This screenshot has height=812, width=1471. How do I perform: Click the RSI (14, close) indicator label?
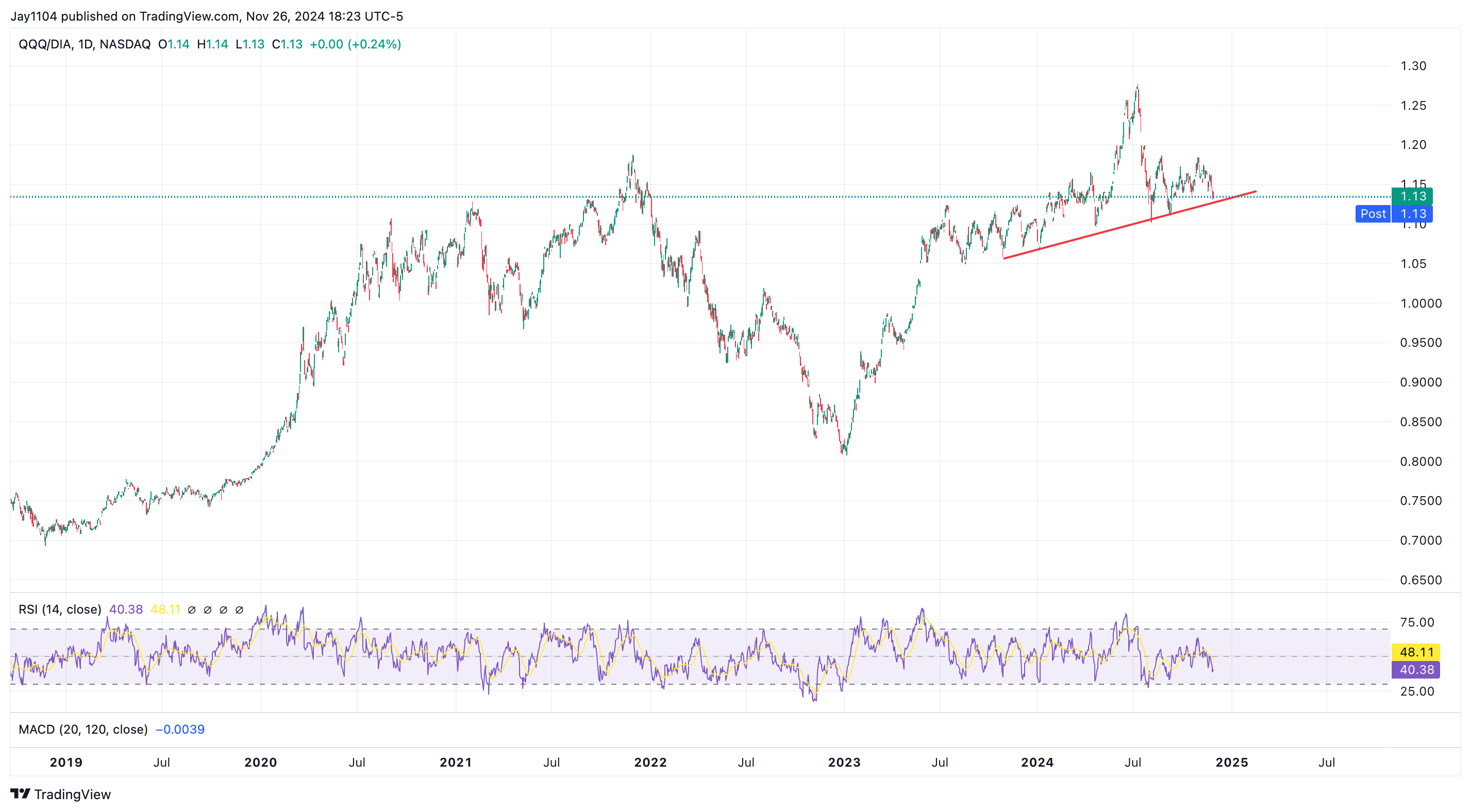point(60,610)
